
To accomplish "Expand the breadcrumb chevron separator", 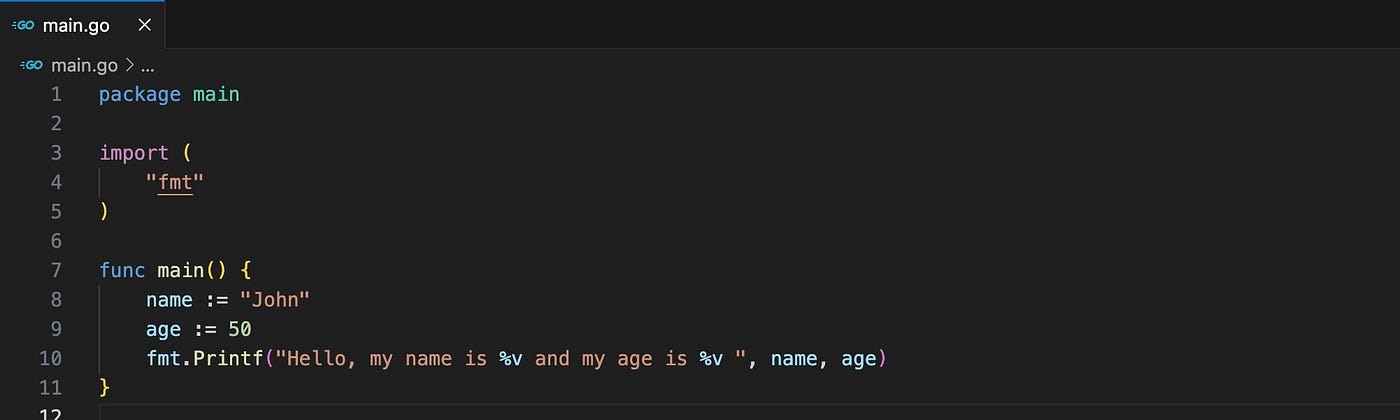I will (129, 66).
